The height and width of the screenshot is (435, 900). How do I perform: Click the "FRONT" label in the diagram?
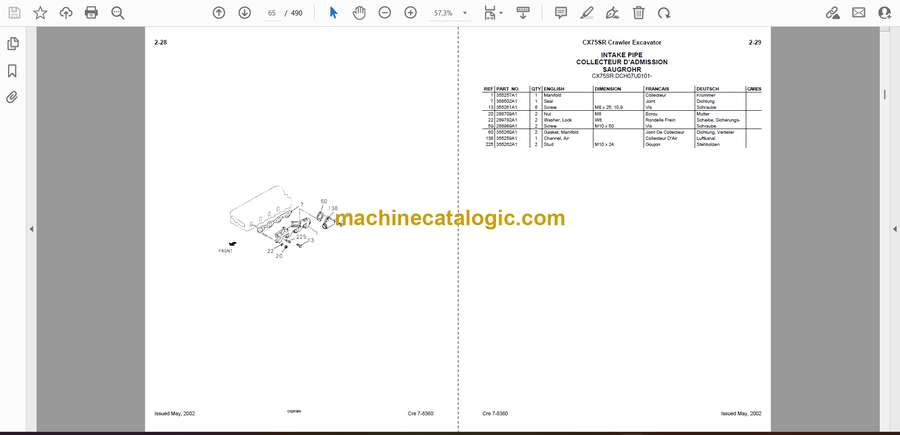(x=226, y=251)
